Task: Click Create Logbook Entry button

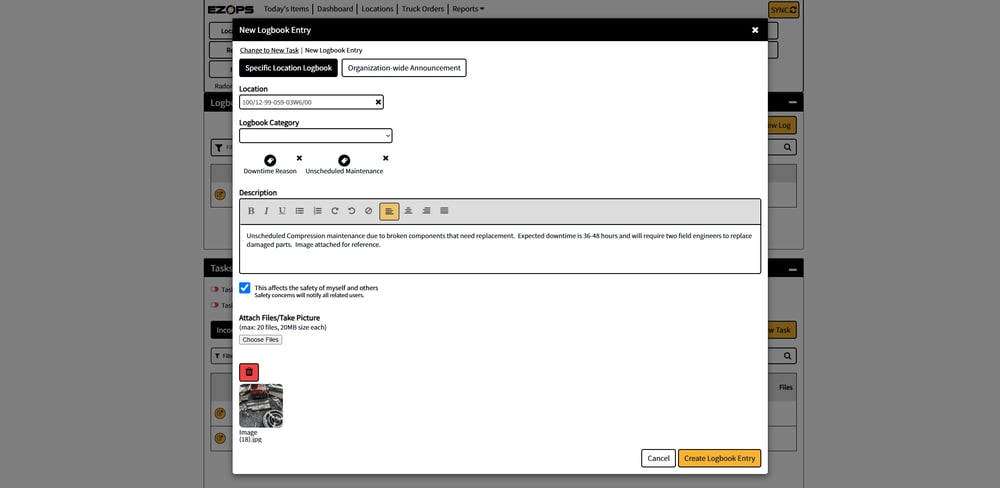Action: pos(719,458)
